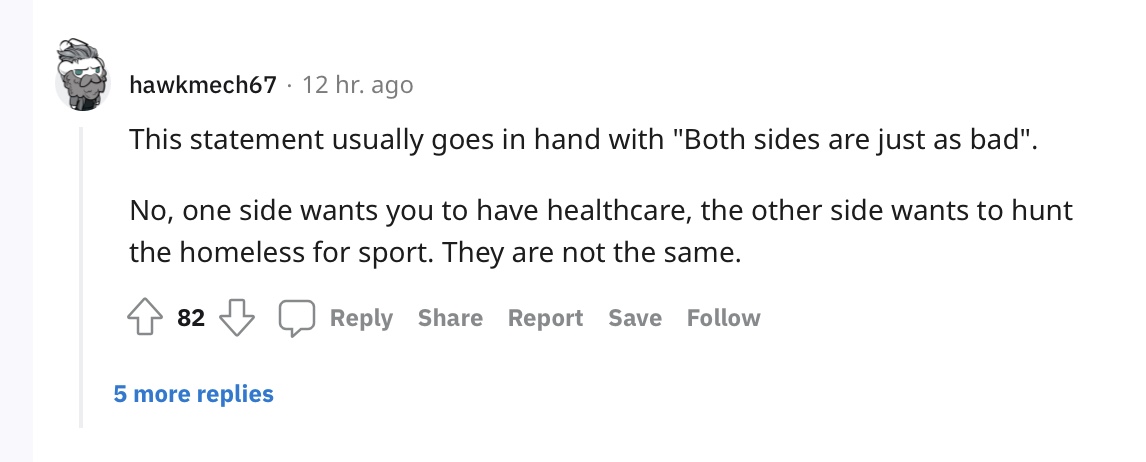This screenshot has width=1146, height=462.
Task: Share this comment
Action: coord(450,318)
